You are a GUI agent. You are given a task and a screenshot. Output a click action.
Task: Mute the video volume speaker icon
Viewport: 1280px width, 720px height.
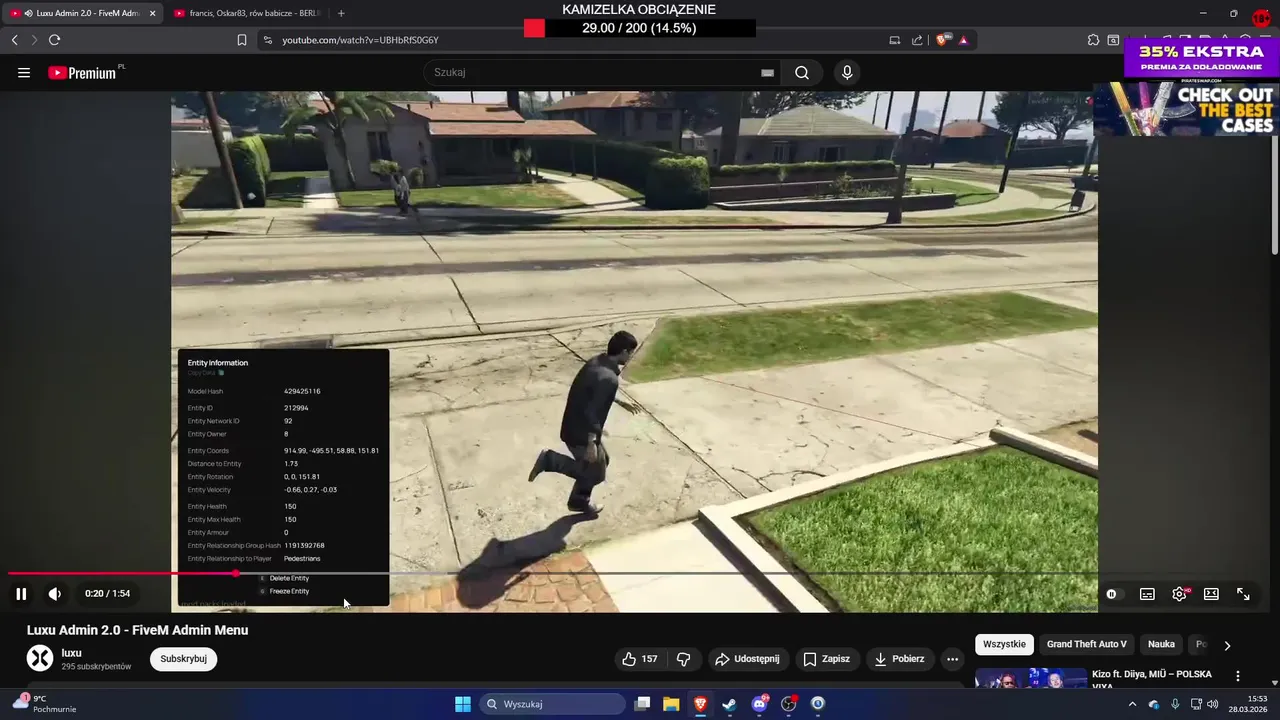click(x=55, y=594)
